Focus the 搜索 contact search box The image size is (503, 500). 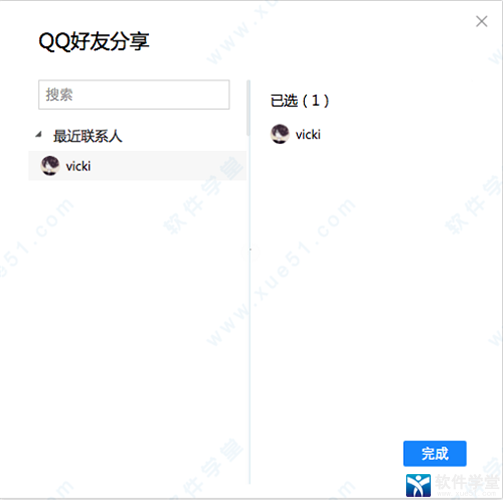[x=134, y=95]
